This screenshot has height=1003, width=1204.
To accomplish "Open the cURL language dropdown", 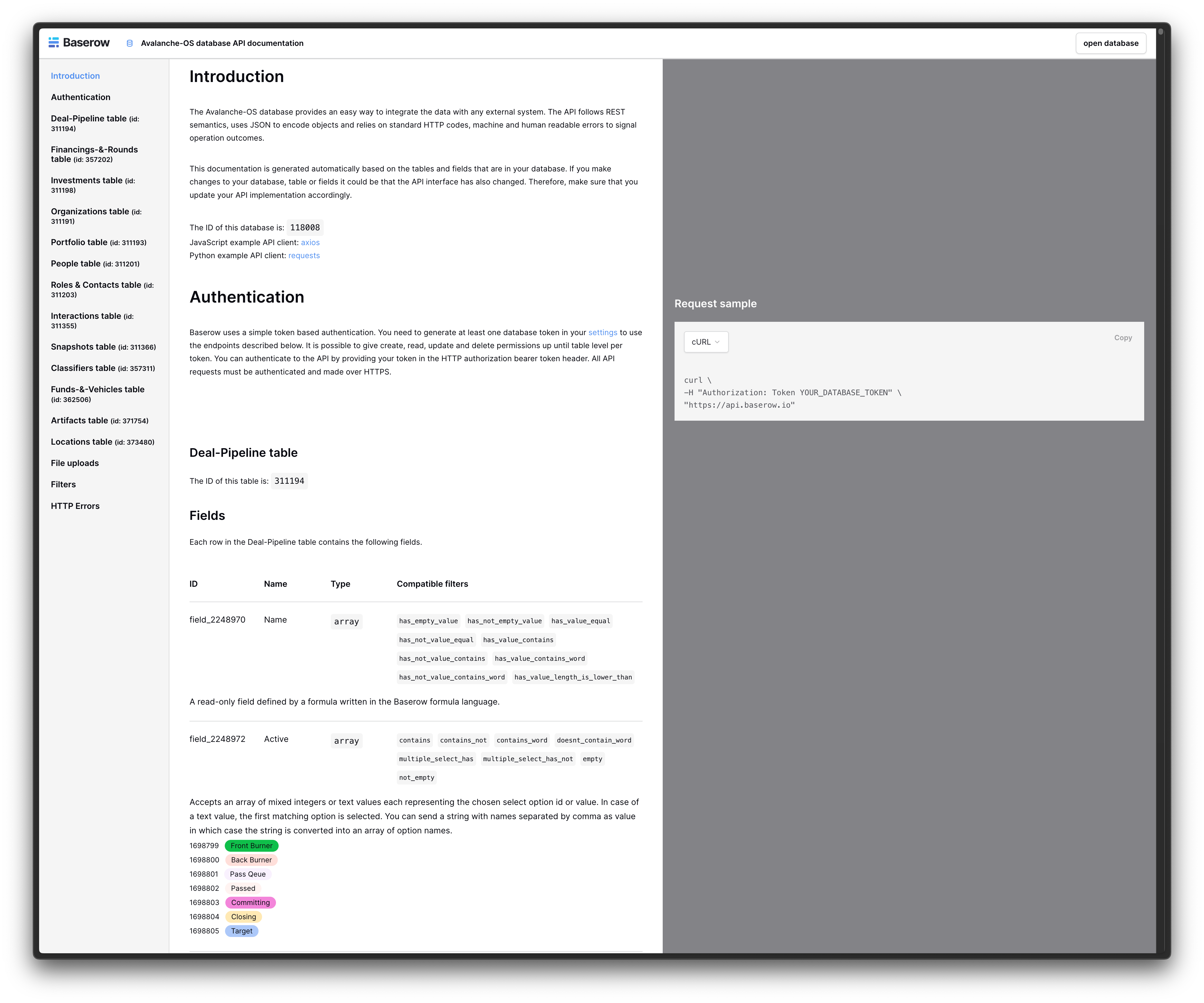I will click(x=705, y=342).
